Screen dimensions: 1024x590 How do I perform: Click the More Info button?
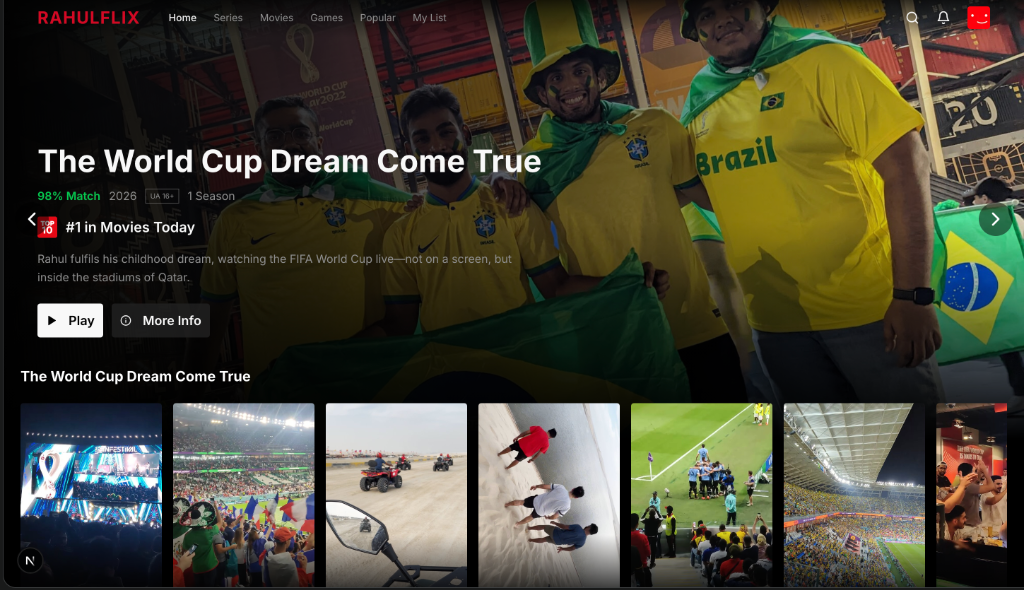click(x=161, y=320)
